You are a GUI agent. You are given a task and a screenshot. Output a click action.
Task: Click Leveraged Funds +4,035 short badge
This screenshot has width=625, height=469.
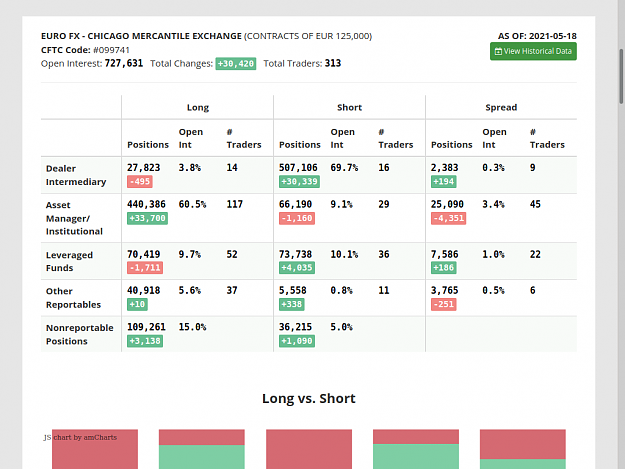297,268
